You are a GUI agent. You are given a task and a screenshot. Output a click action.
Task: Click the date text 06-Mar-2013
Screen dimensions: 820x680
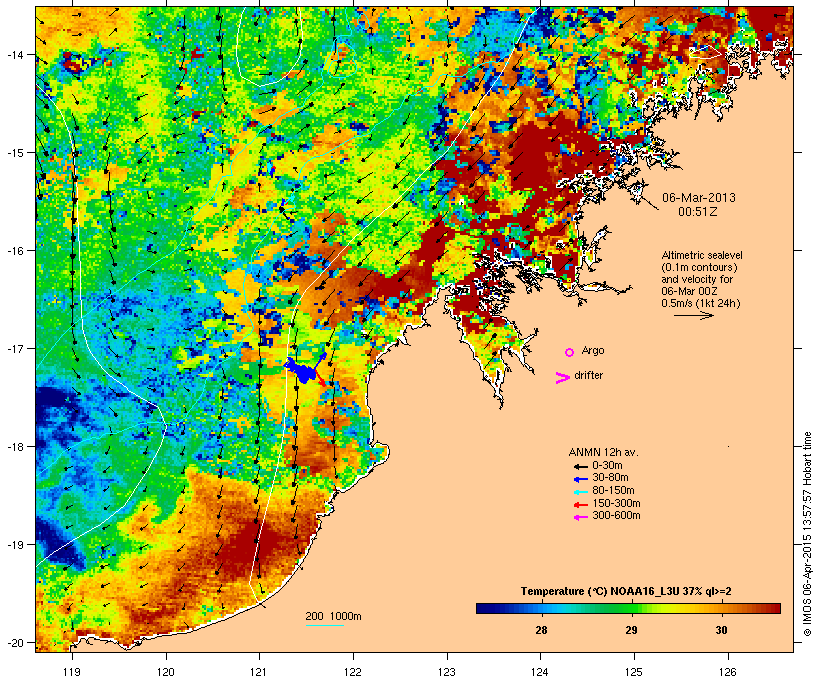coord(699,198)
